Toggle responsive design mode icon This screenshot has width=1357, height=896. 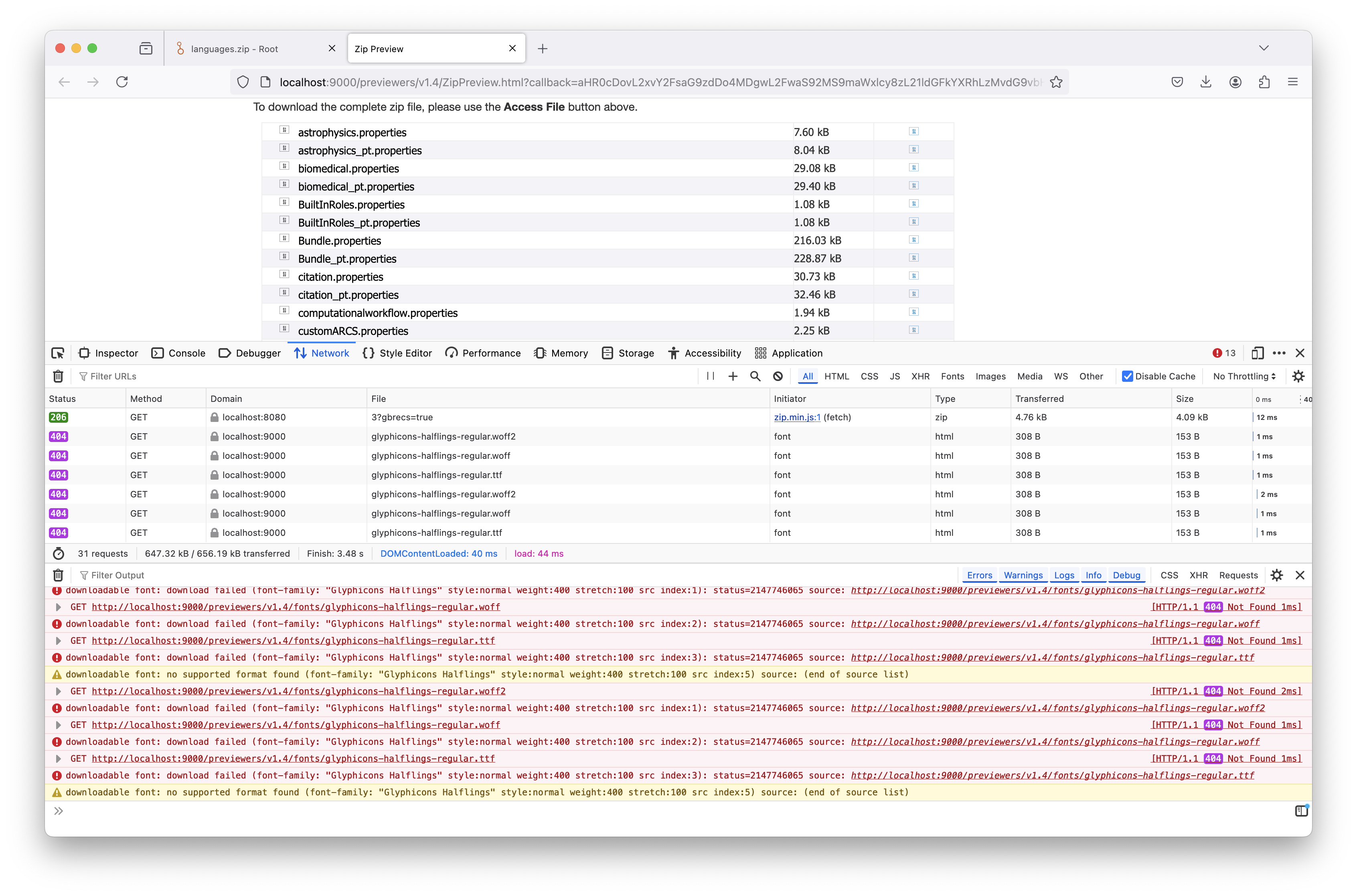click(x=1257, y=353)
